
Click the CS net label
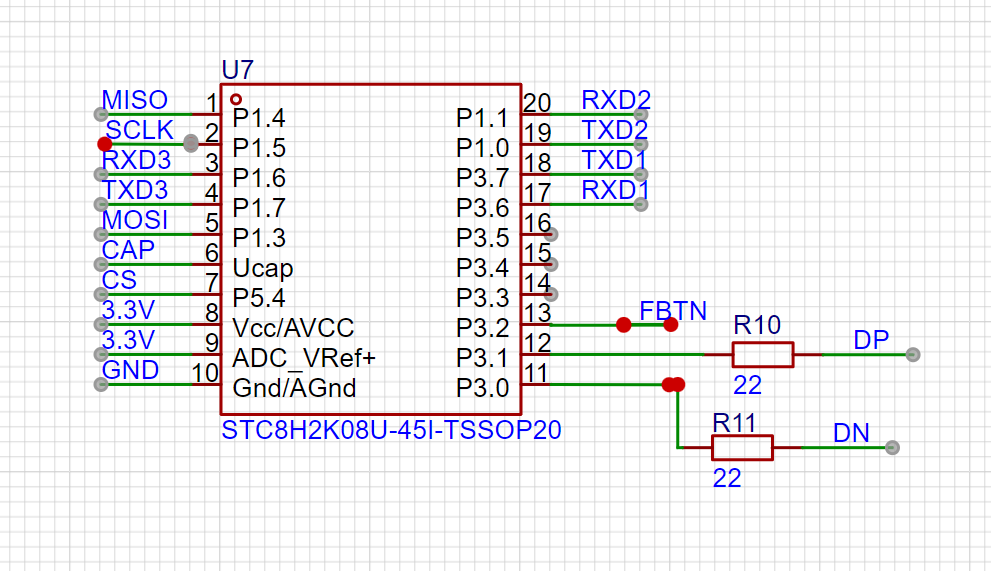click(119, 280)
